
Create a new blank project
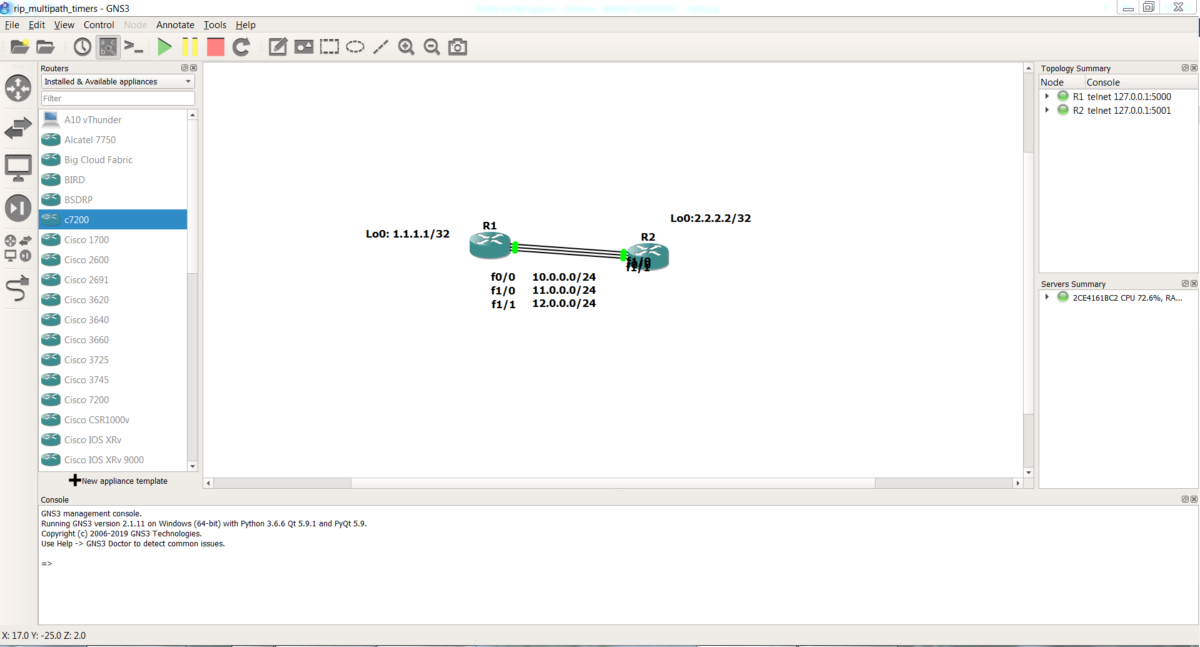pyautogui.click(x=19, y=47)
